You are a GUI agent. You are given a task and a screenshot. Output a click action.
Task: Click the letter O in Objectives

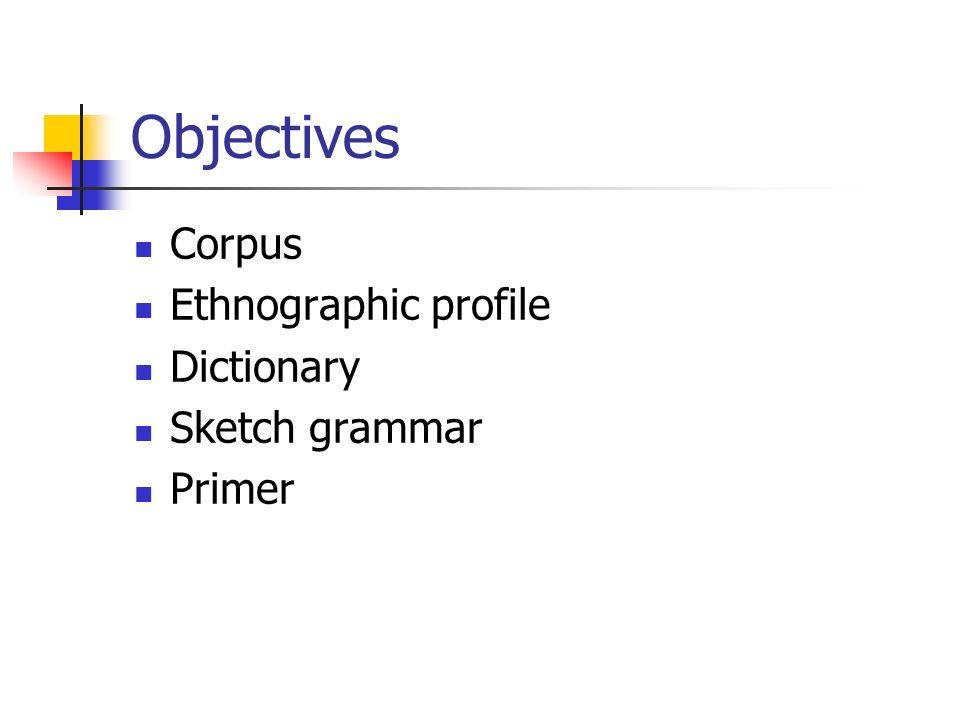pos(149,137)
